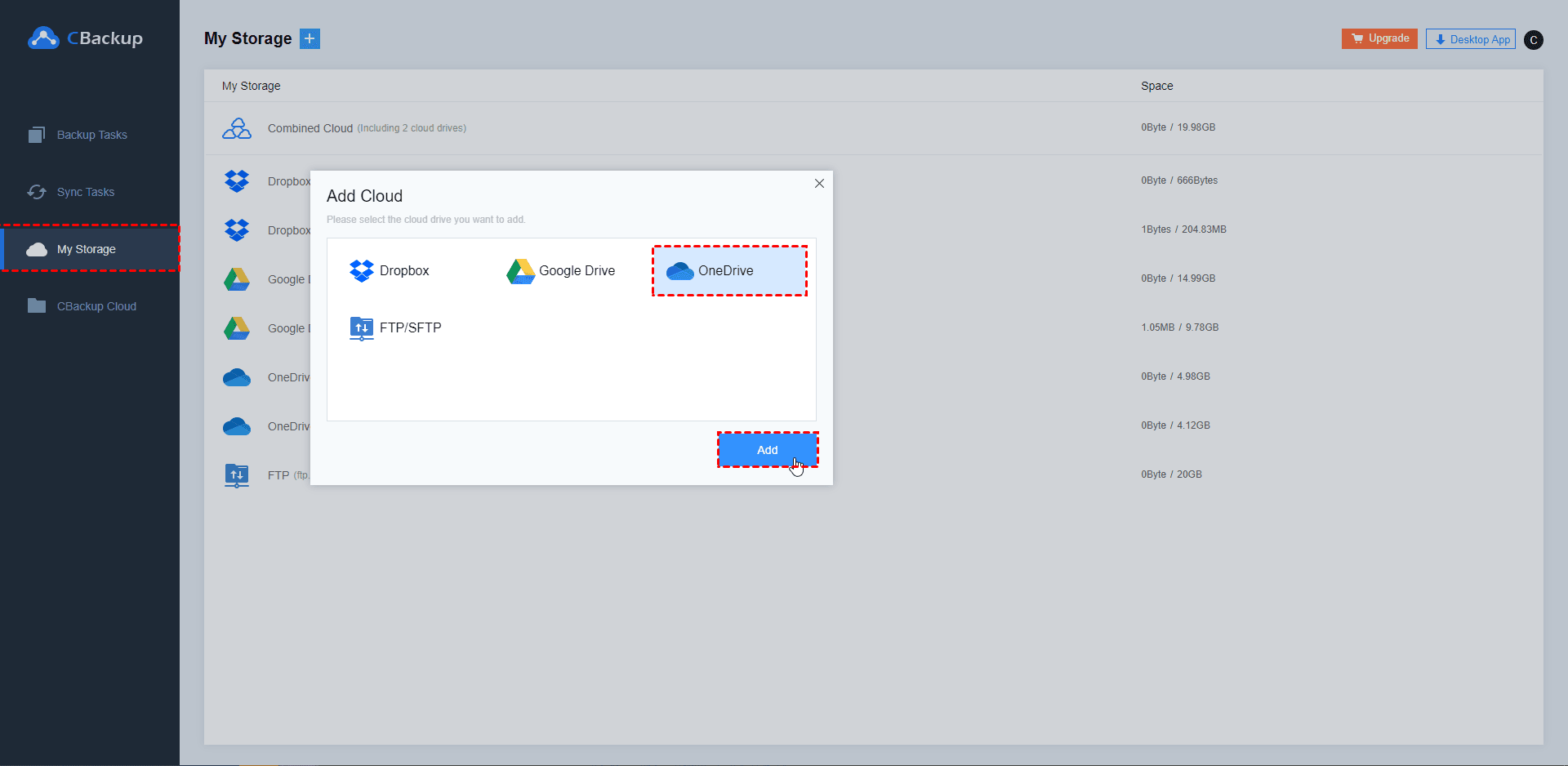The width and height of the screenshot is (1568, 766).
Task: Open the Combined Cloud storage row
Action: [x=874, y=128]
